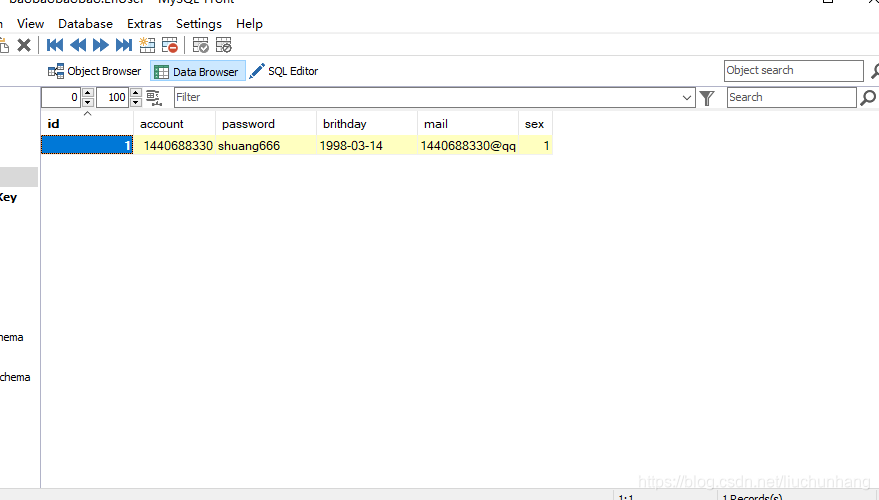Sort by the brithday column header

tap(367, 124)
